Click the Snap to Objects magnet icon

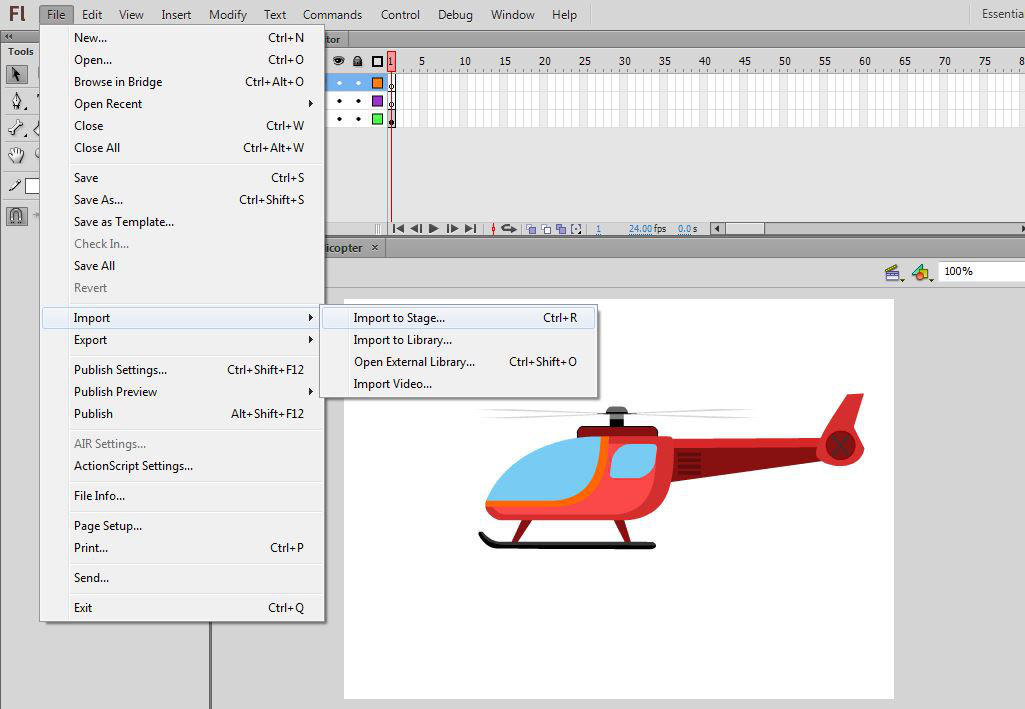click(17, 216)
